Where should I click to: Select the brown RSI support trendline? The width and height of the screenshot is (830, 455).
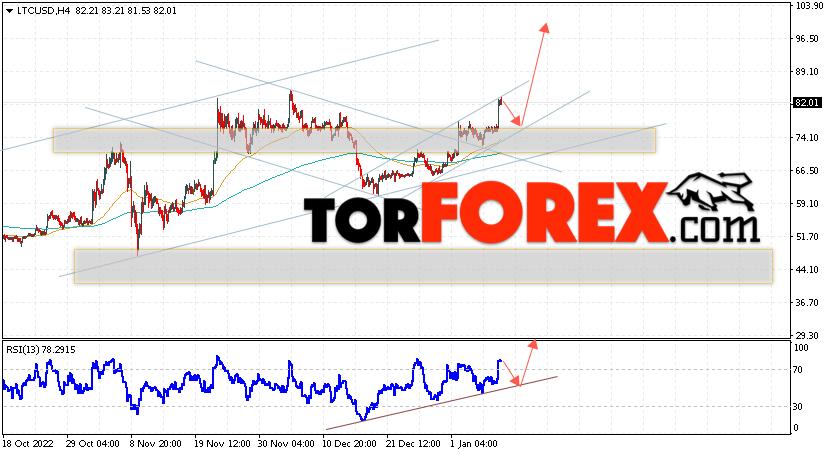pos(441,403)
